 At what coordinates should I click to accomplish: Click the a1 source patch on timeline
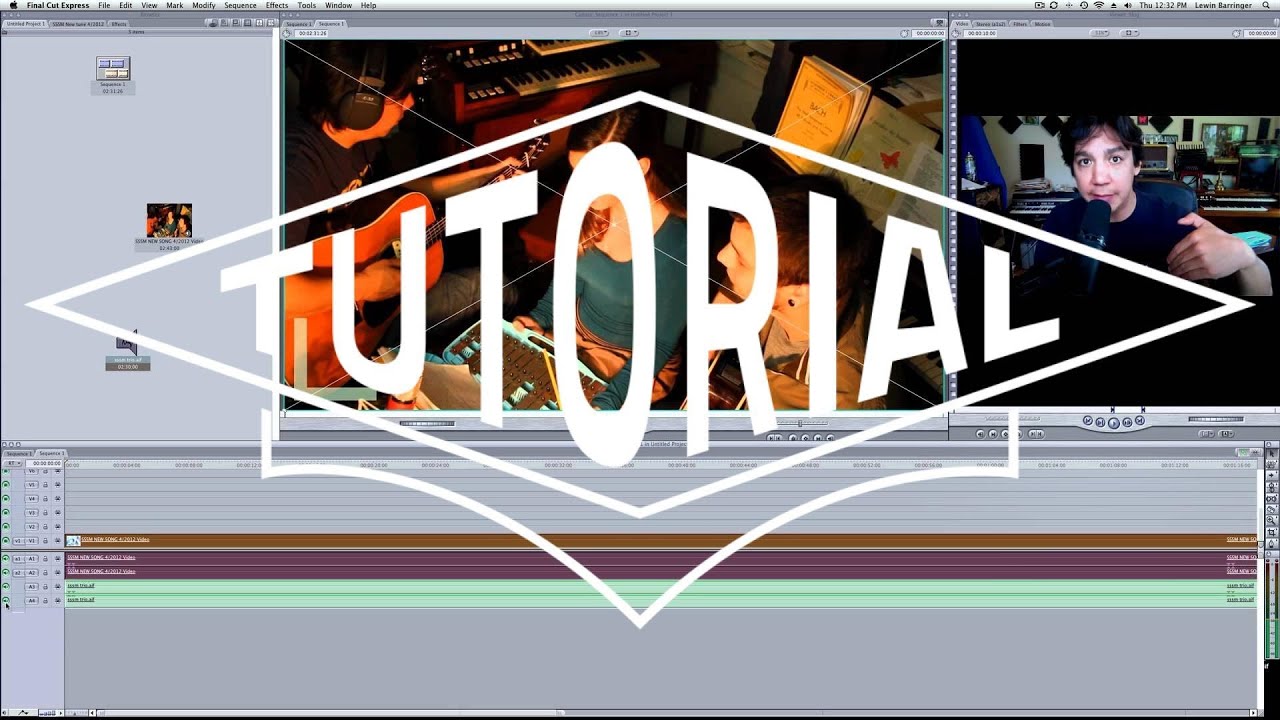pos(18,559)
